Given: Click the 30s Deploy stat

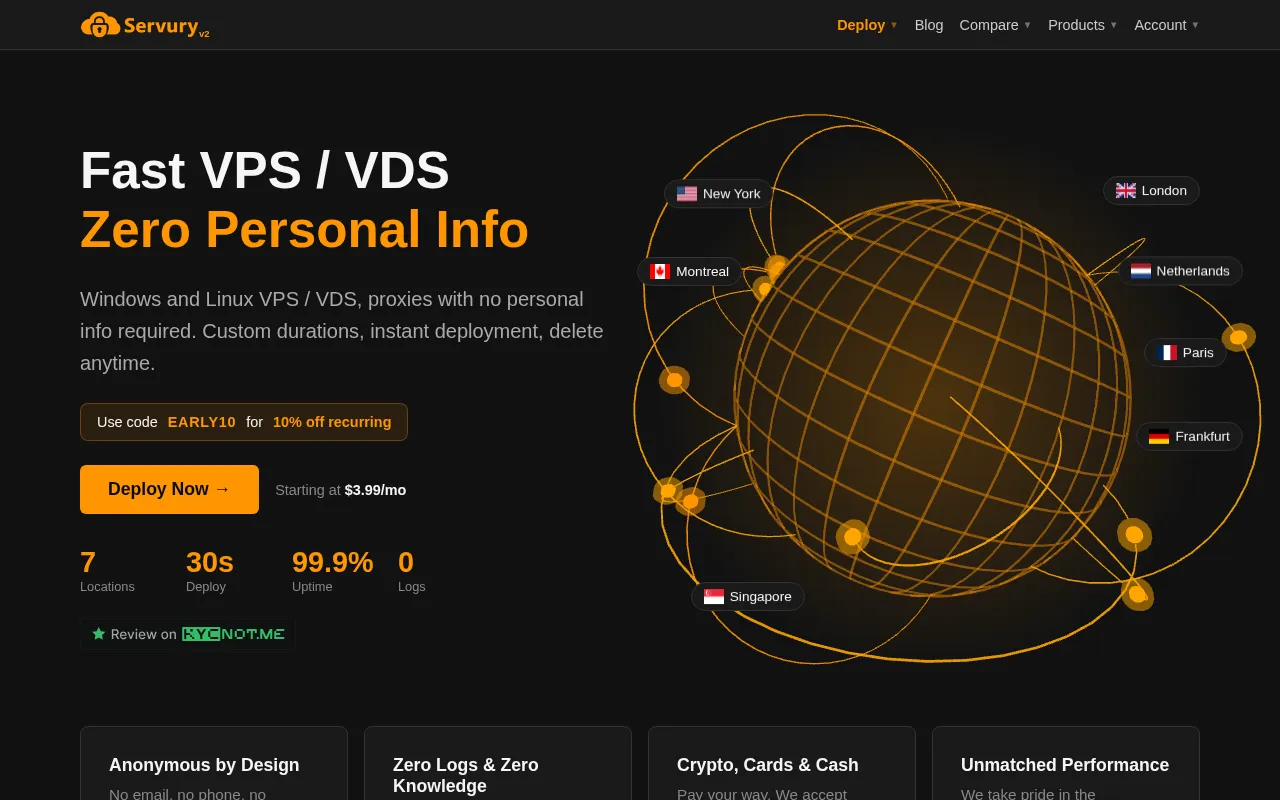Looking at the screenshot, I should (210, 571).
